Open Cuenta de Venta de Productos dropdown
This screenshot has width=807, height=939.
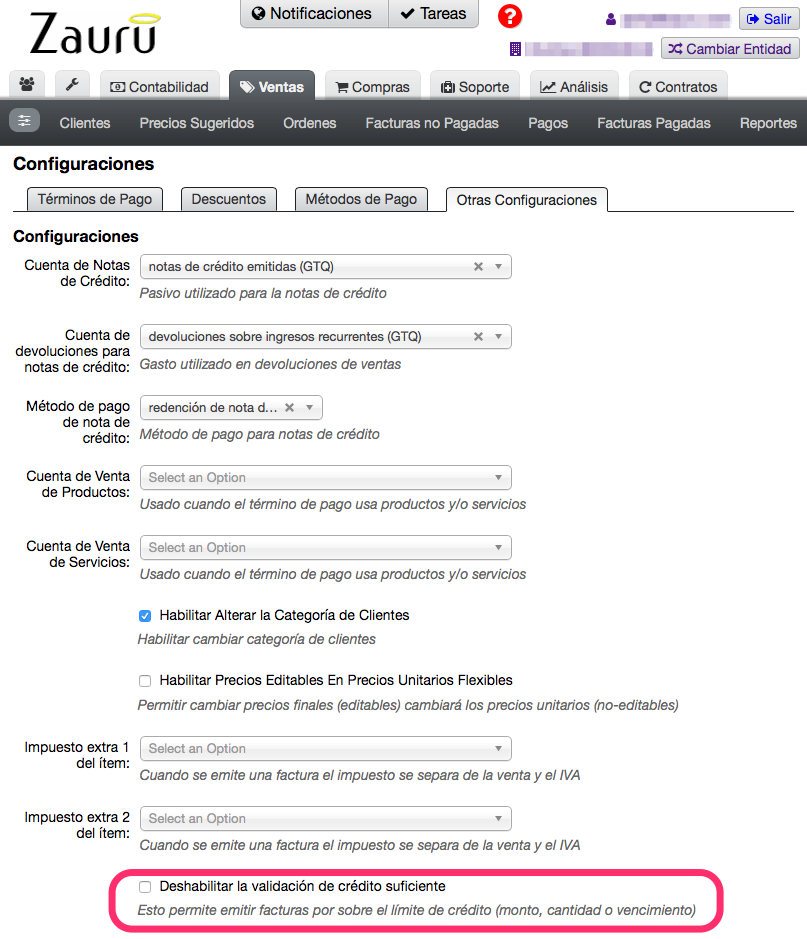click(326, 477)
